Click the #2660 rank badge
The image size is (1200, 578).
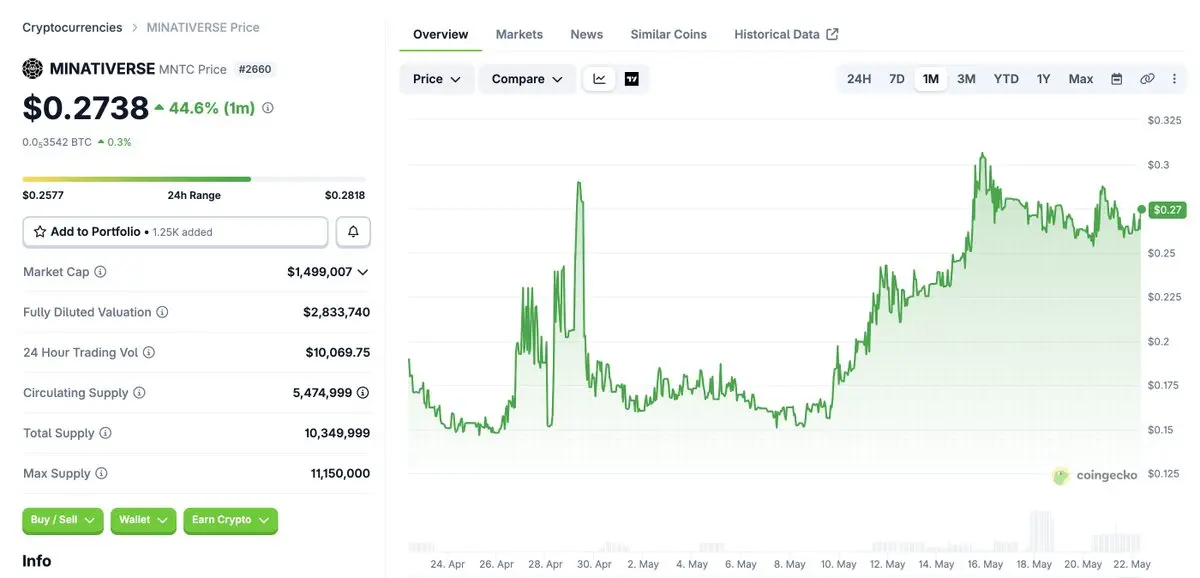coord(255,69)
